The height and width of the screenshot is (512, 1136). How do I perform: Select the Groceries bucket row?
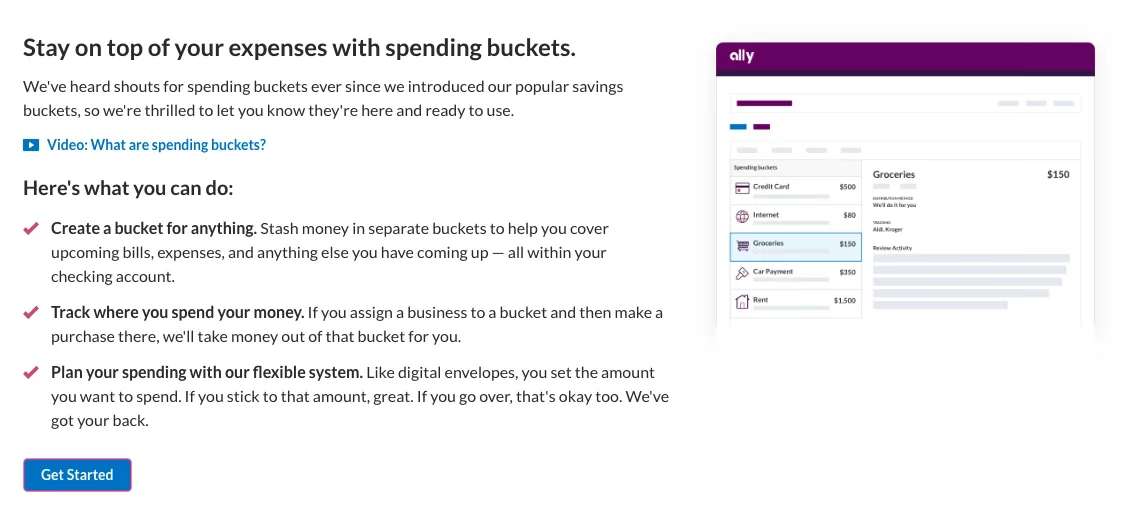click(x=796, y=246)
